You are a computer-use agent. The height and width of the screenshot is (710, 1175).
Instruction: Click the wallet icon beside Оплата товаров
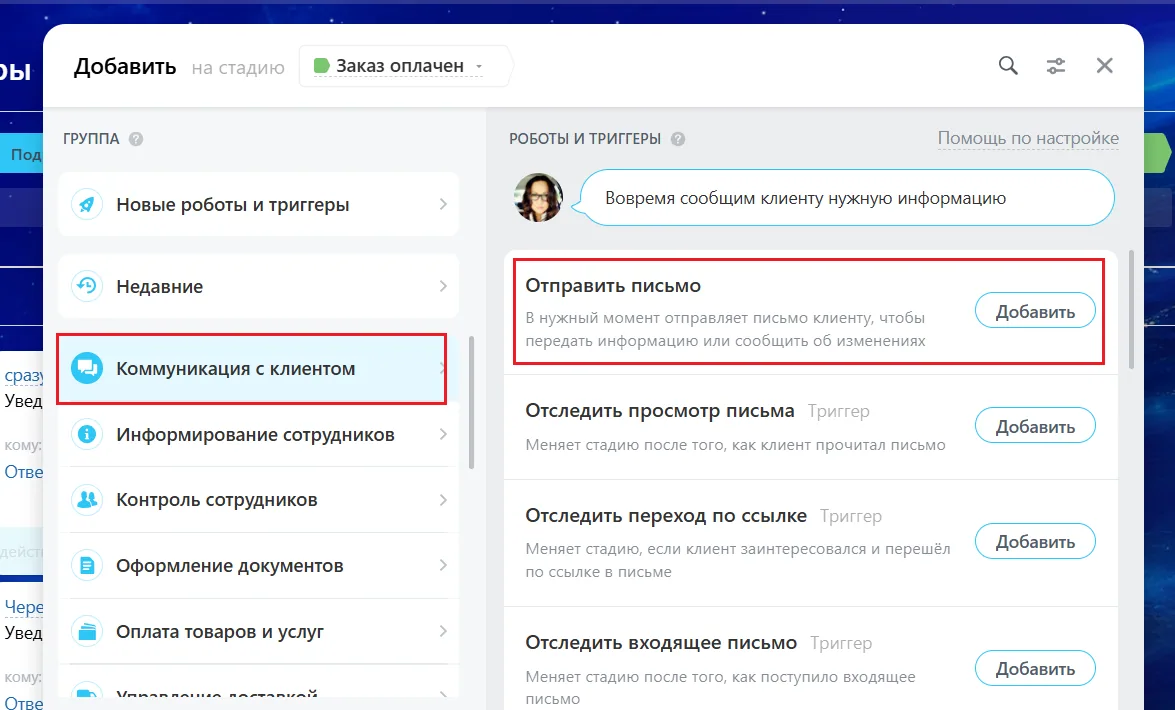(x=87, y=631)
